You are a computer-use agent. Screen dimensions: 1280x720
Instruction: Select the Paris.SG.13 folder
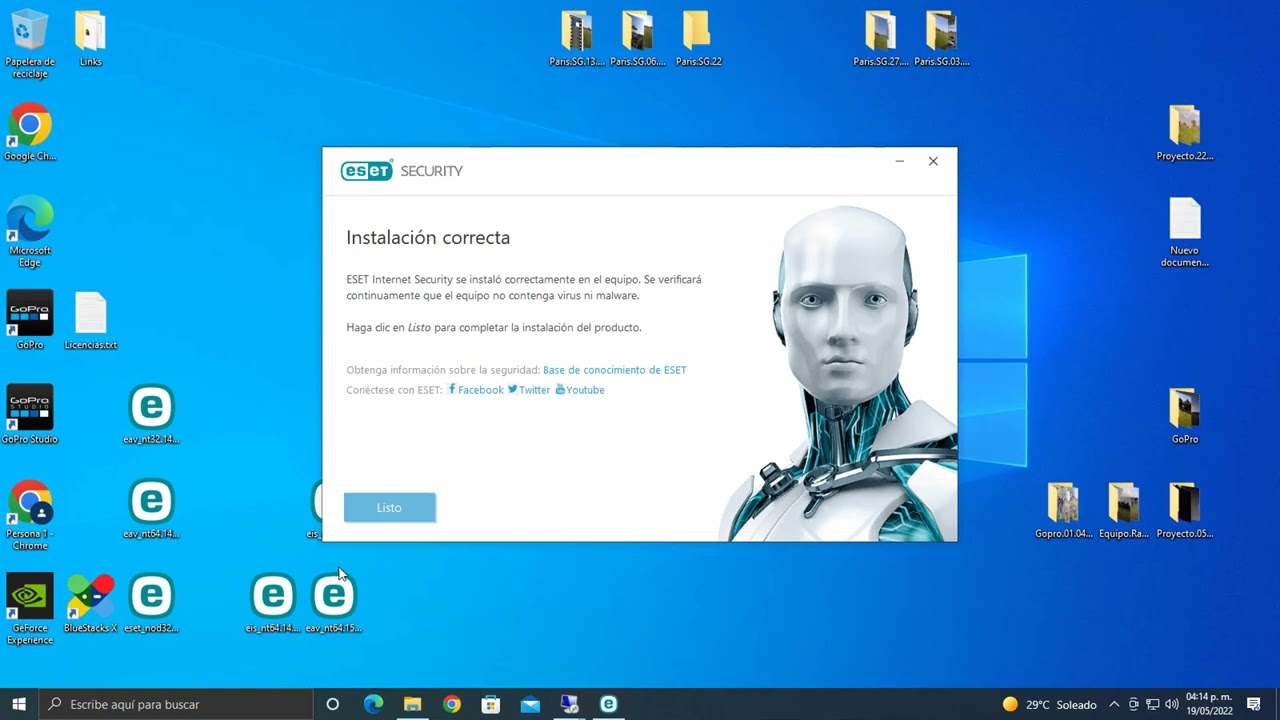[577, 40]
